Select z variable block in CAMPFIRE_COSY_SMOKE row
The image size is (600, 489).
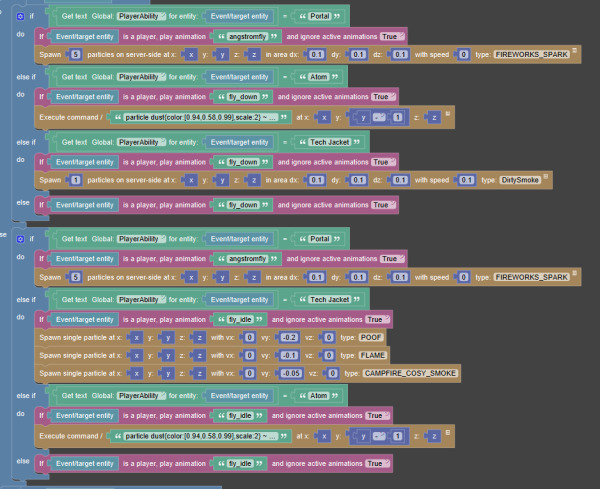pos(199,373)
